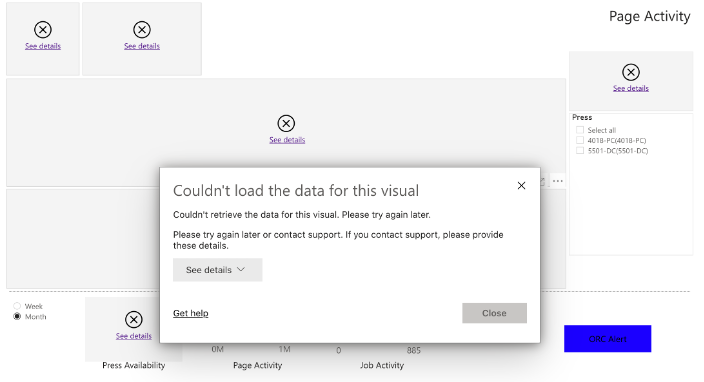The width and height of the screenshot is (704, 382).
Task: Open the More options ellipsis on the visual
Action: (558, 181)
